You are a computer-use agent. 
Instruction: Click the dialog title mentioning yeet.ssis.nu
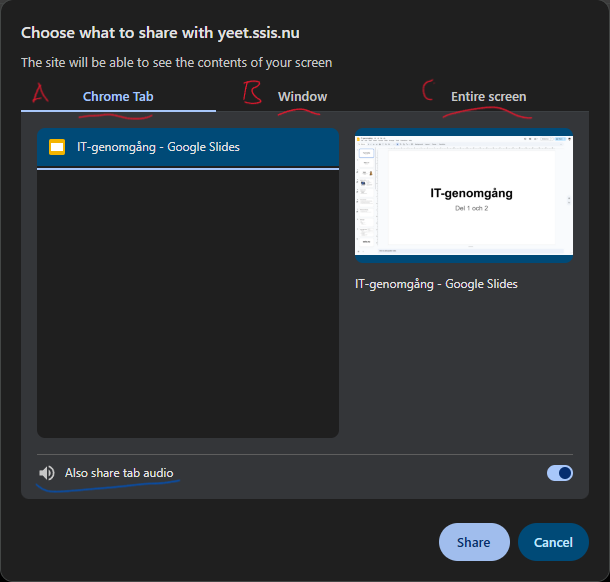[x=160, y=33]
